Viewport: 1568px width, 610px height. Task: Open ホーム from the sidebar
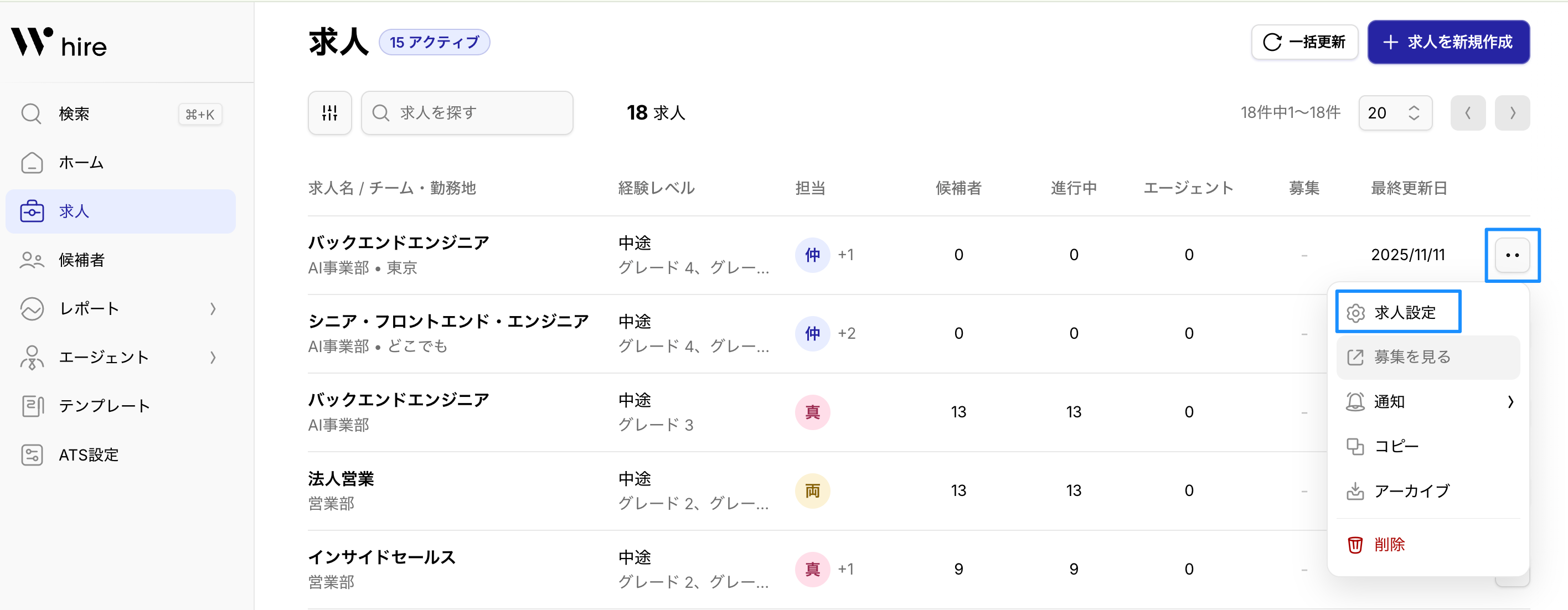(x=81, y=163)
